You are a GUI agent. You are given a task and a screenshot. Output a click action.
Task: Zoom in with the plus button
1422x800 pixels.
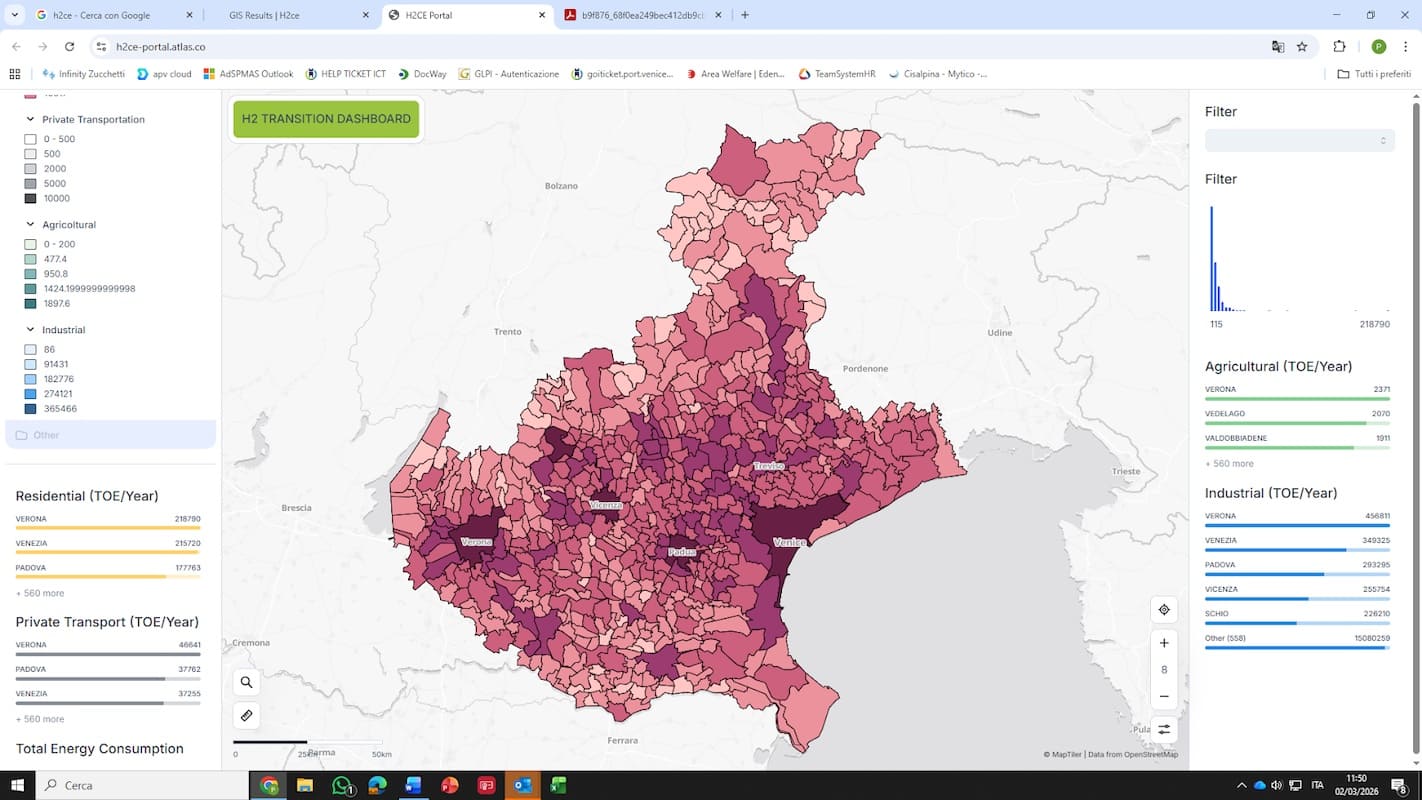pyautogui.click(x=1164, y=643)
